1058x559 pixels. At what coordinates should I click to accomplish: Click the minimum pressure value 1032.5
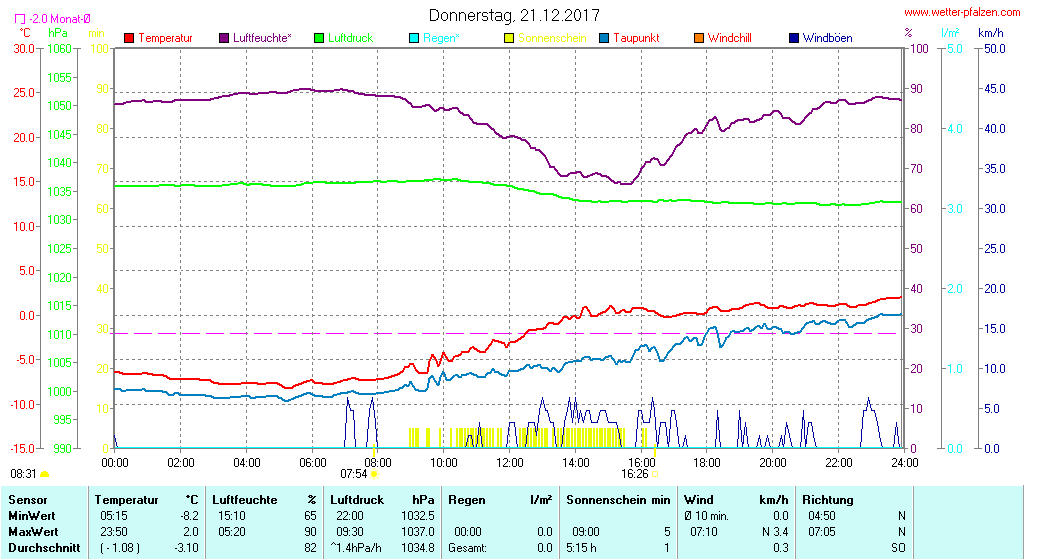pos(418,516)
